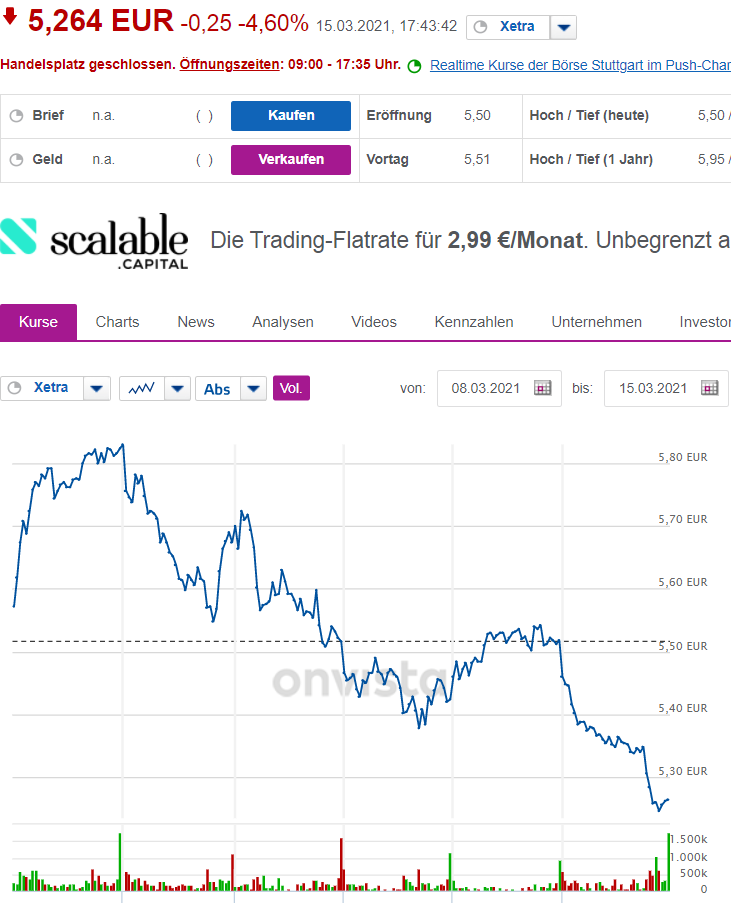The width and height of the screenshot is (731, 903).
Task: Click the Scalable Capital logo
Action: click(94, 241)
